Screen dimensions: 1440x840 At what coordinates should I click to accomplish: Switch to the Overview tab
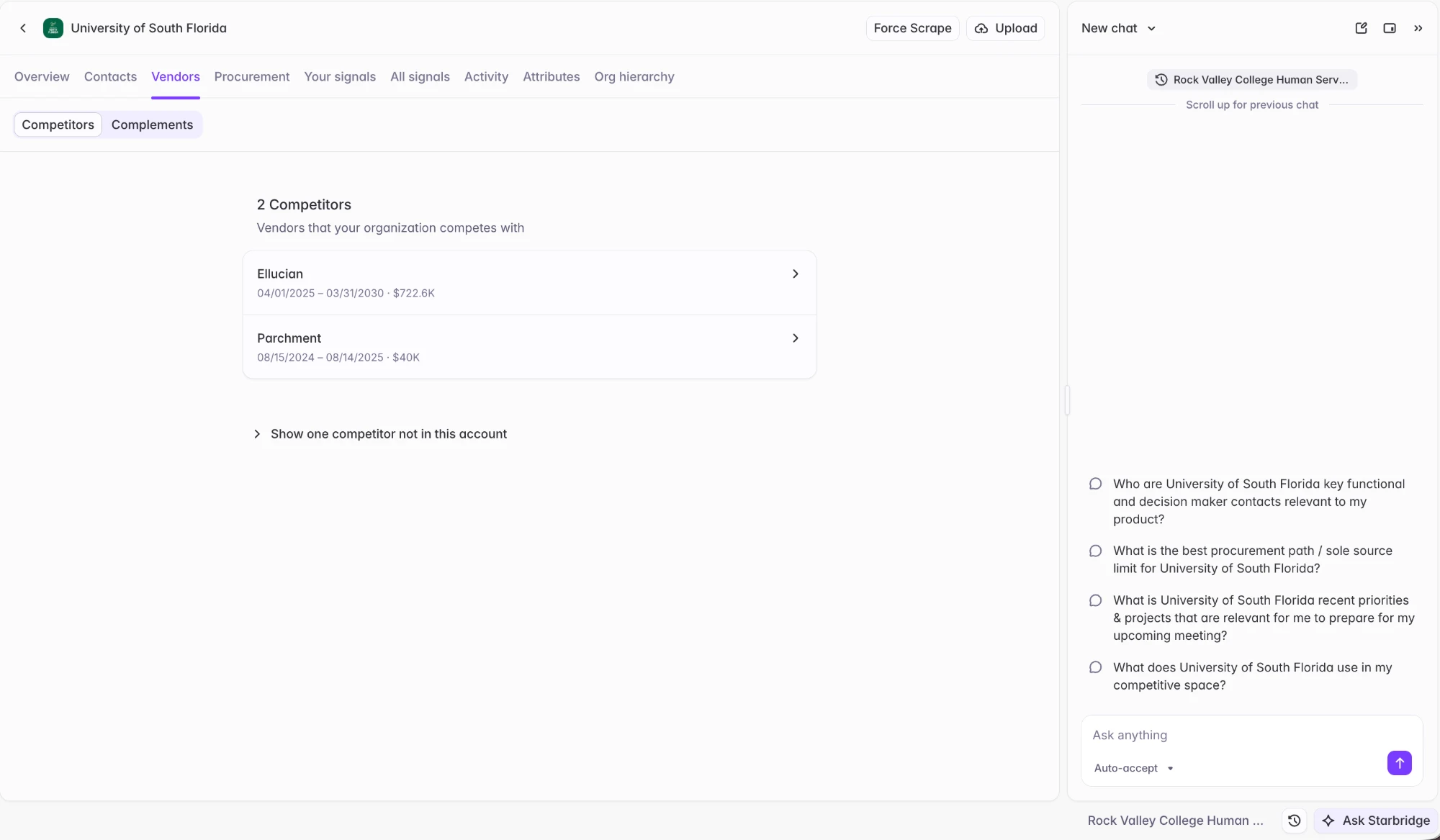(42, 76)
